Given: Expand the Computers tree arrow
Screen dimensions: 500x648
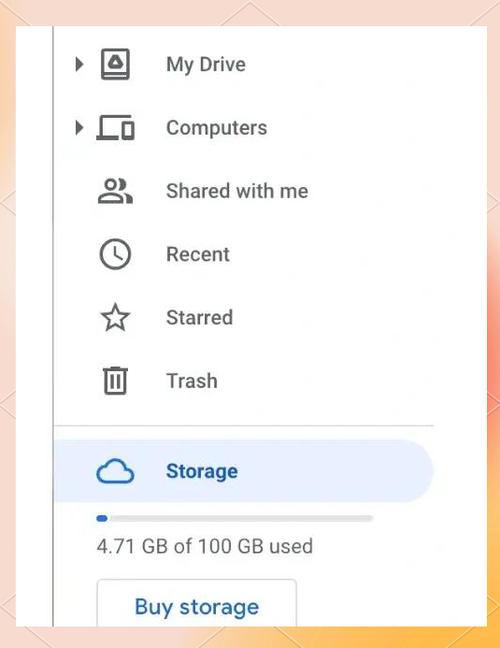Looking at the screenshot, I should tap(79, 127).
